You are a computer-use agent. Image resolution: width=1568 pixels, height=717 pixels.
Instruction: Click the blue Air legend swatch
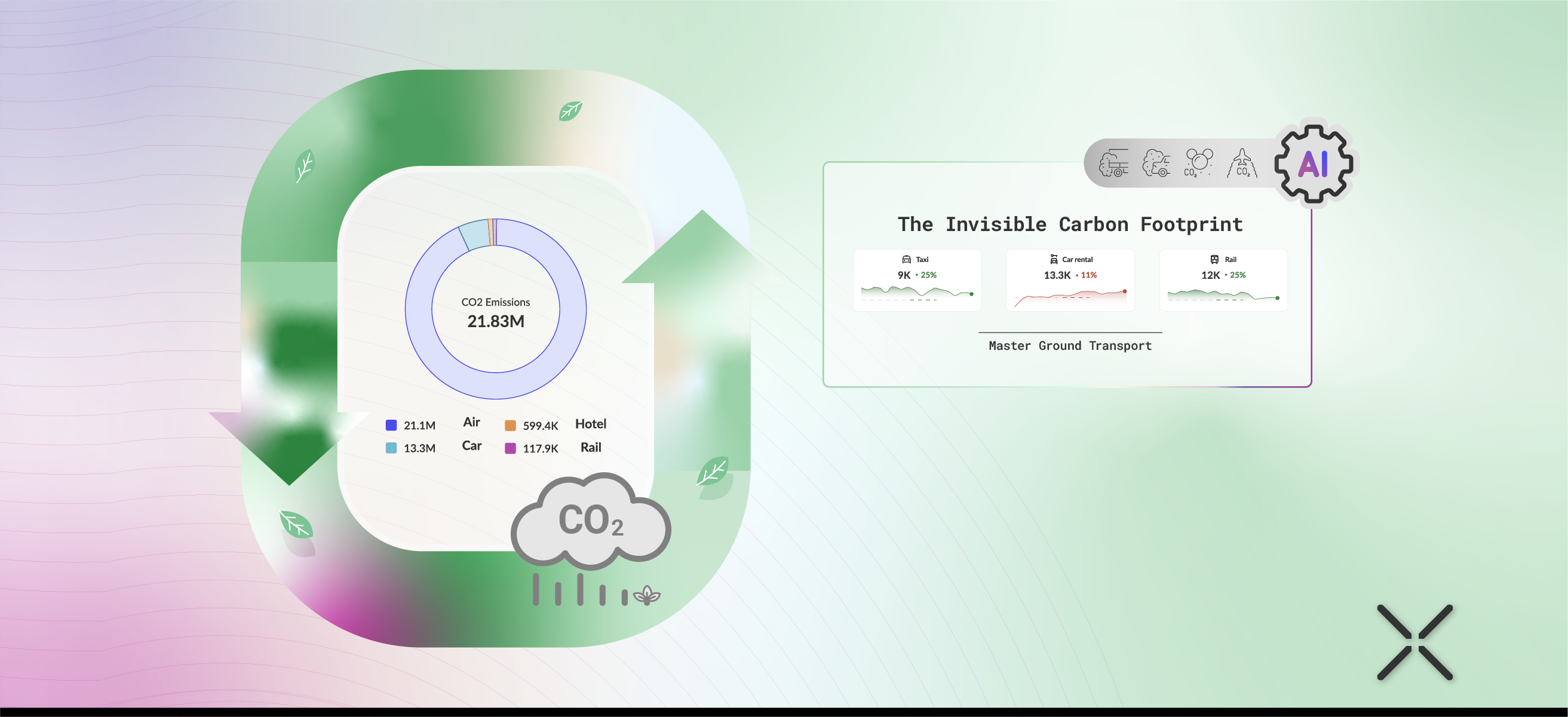pos(391,425)
